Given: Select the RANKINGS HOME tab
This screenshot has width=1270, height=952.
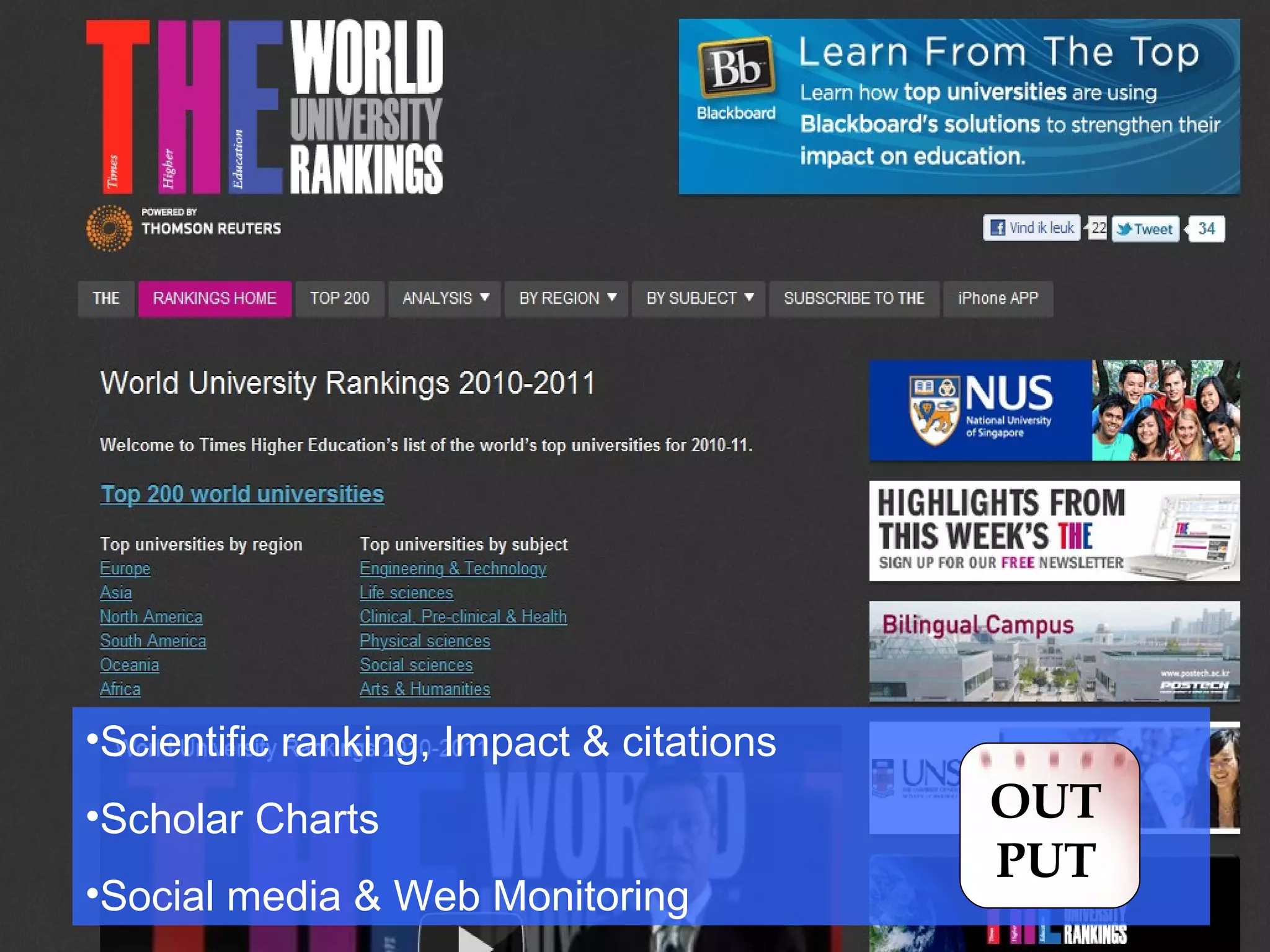Looking at the screenshot, I should tap(215, 299).
